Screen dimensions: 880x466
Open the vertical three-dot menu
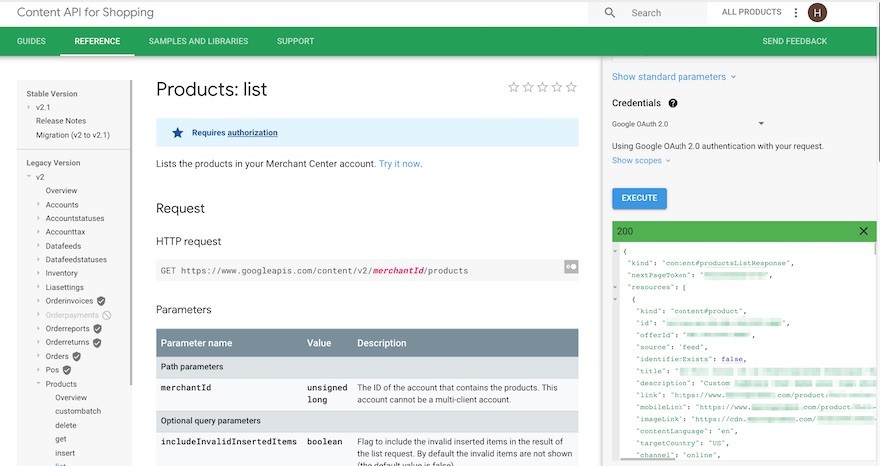(796, 12)
